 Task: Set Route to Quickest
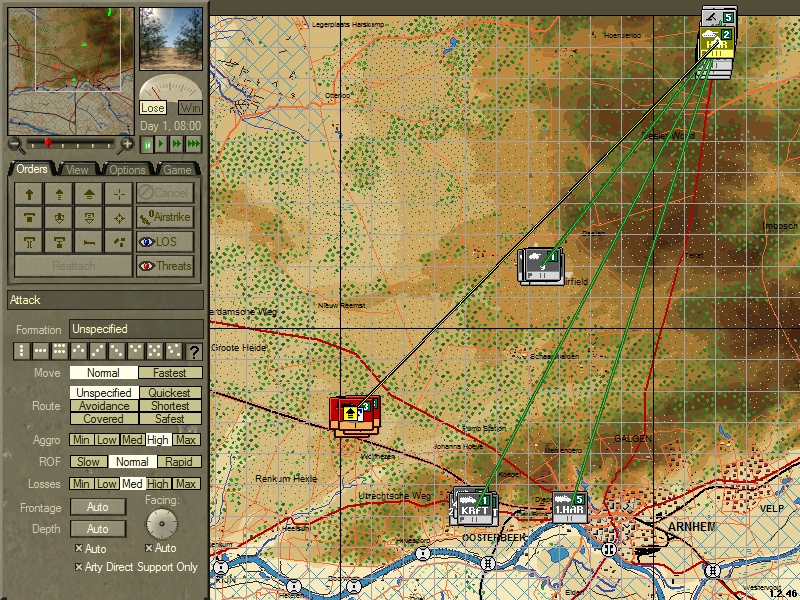coord(170,392)
